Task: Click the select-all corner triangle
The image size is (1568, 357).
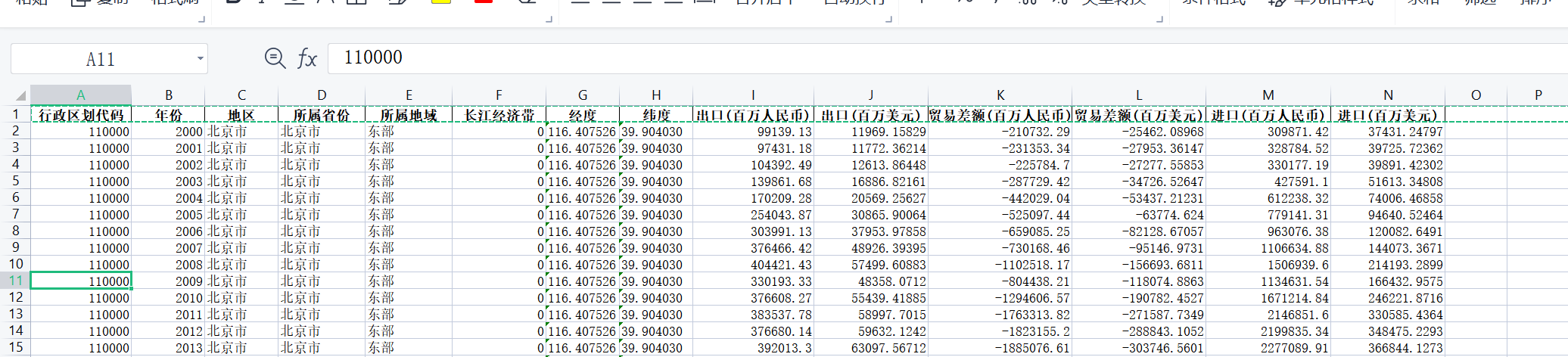Action: coord(20,95)
